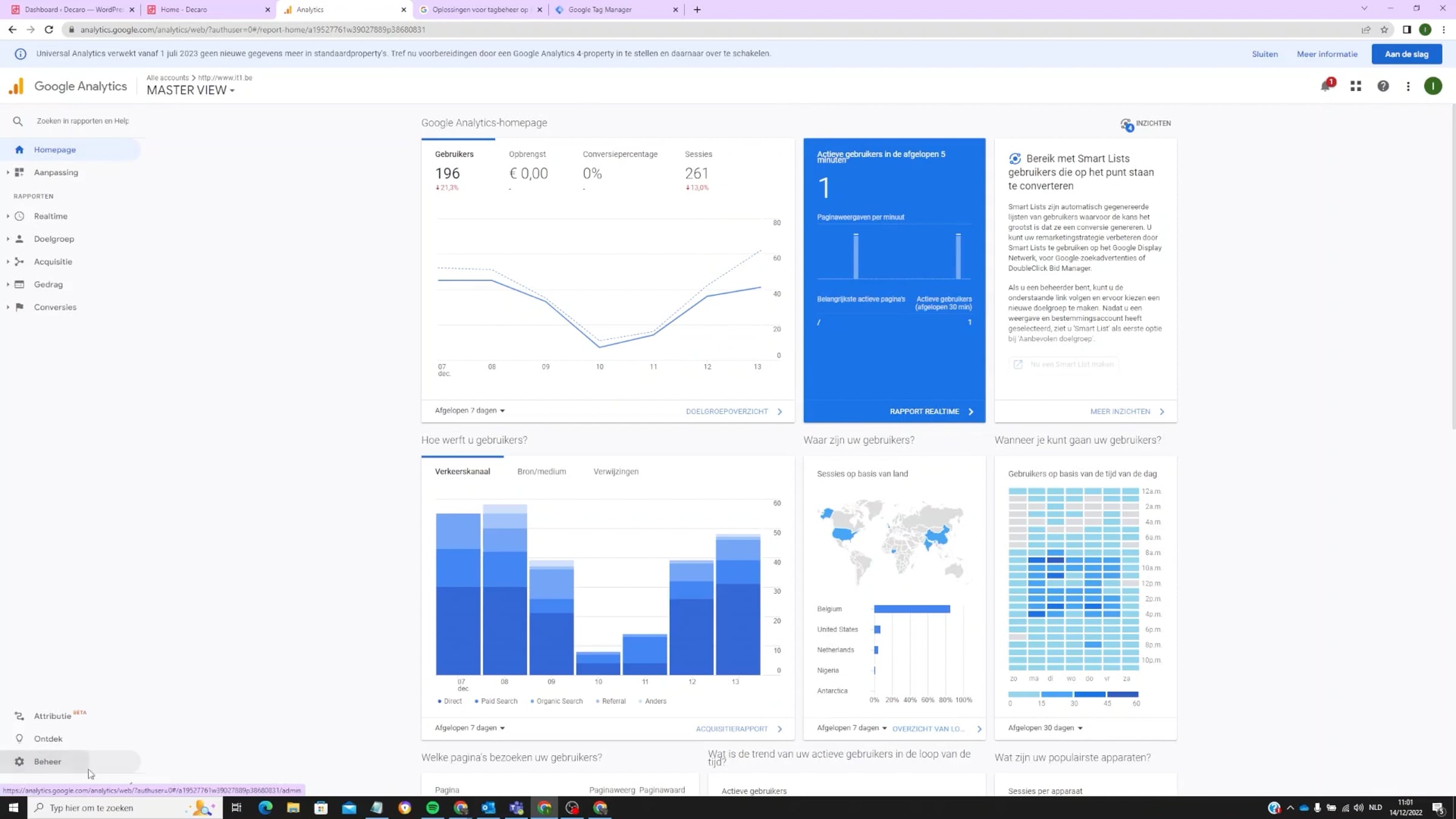
Task: Click the page vertical scrollbar
Action: pos(1453,267)
